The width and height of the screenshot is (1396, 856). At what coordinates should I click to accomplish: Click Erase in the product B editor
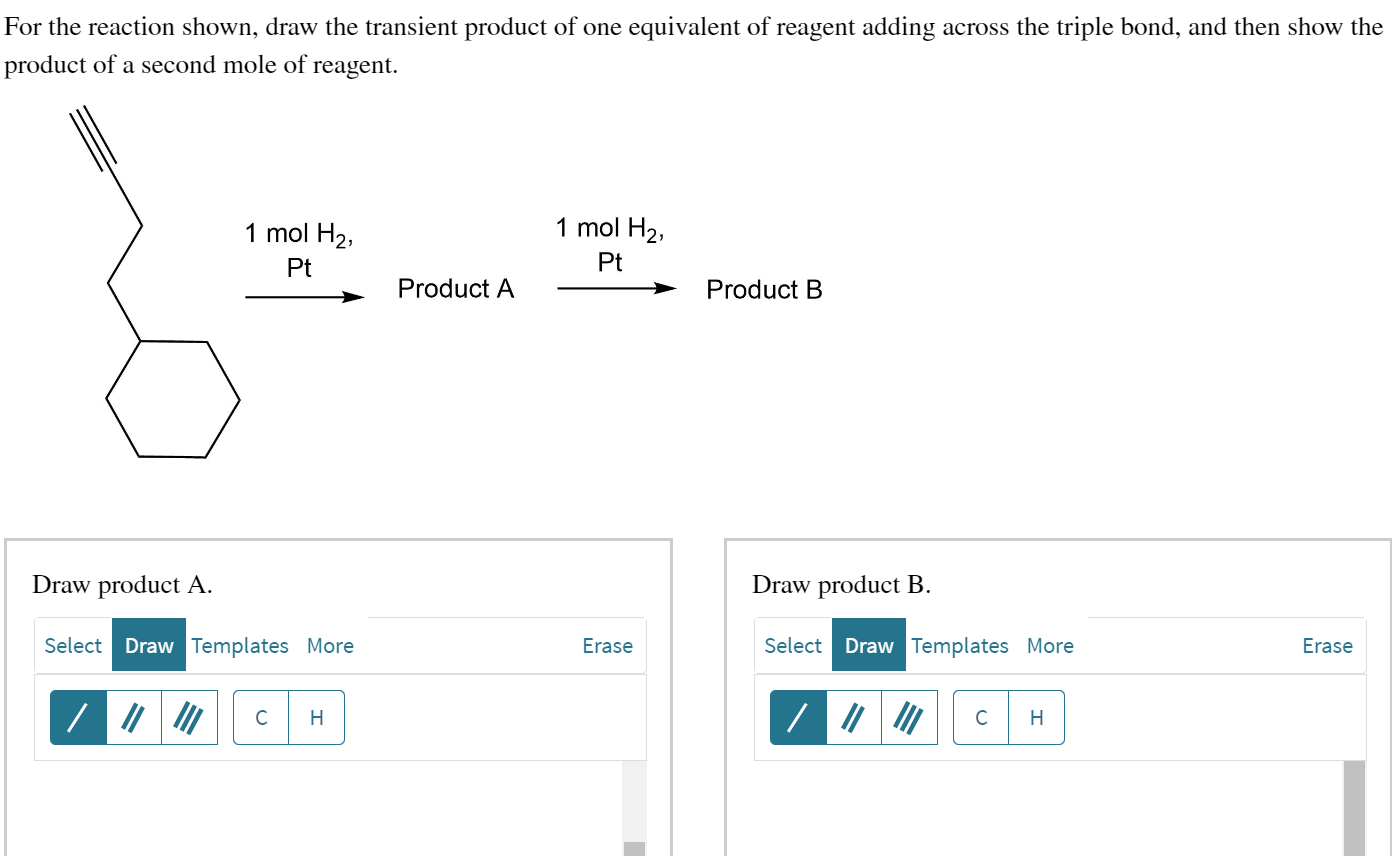click(x=1327, y=645)
